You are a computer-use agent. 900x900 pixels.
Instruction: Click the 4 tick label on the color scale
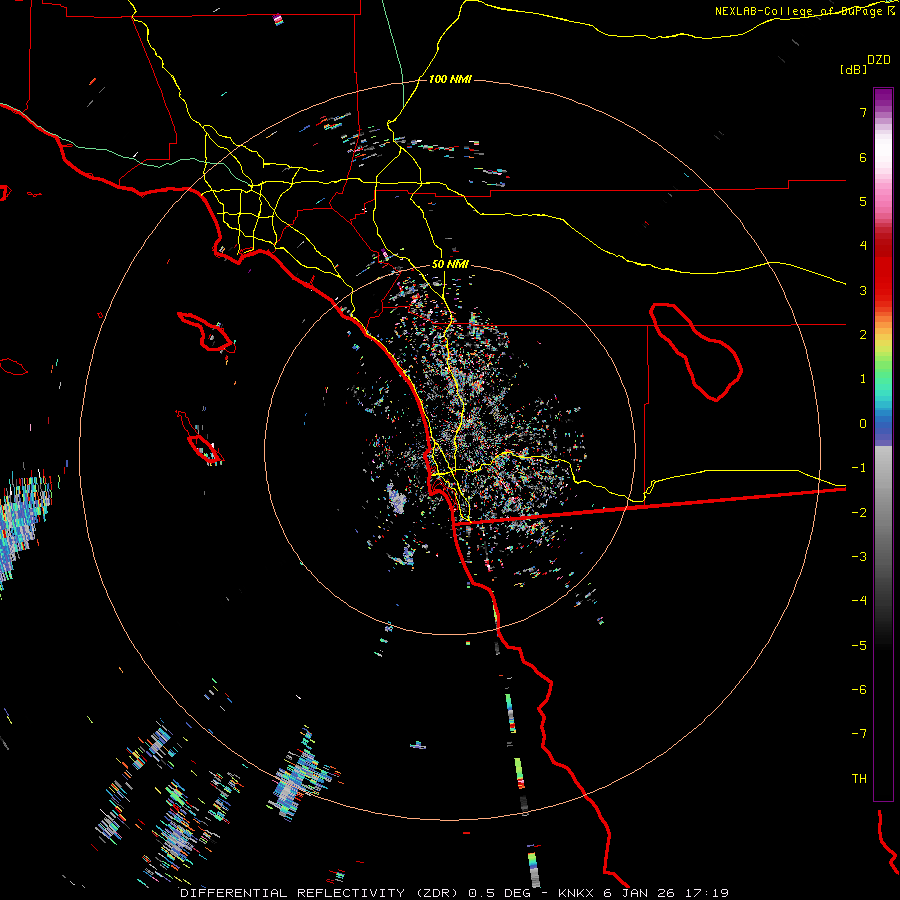click(x=863, y=246)
